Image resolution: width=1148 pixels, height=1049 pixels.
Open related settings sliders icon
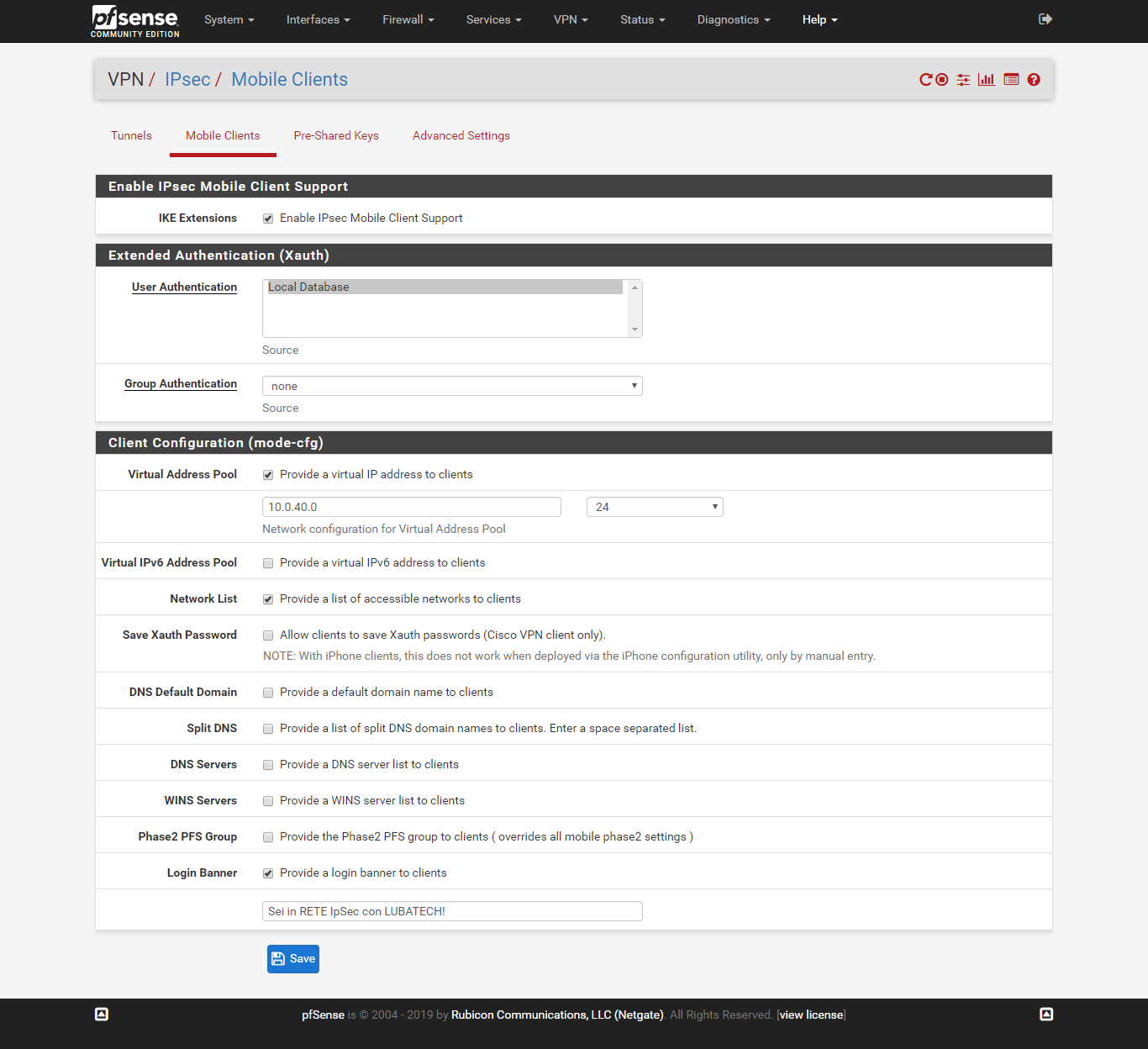point(963,79)
